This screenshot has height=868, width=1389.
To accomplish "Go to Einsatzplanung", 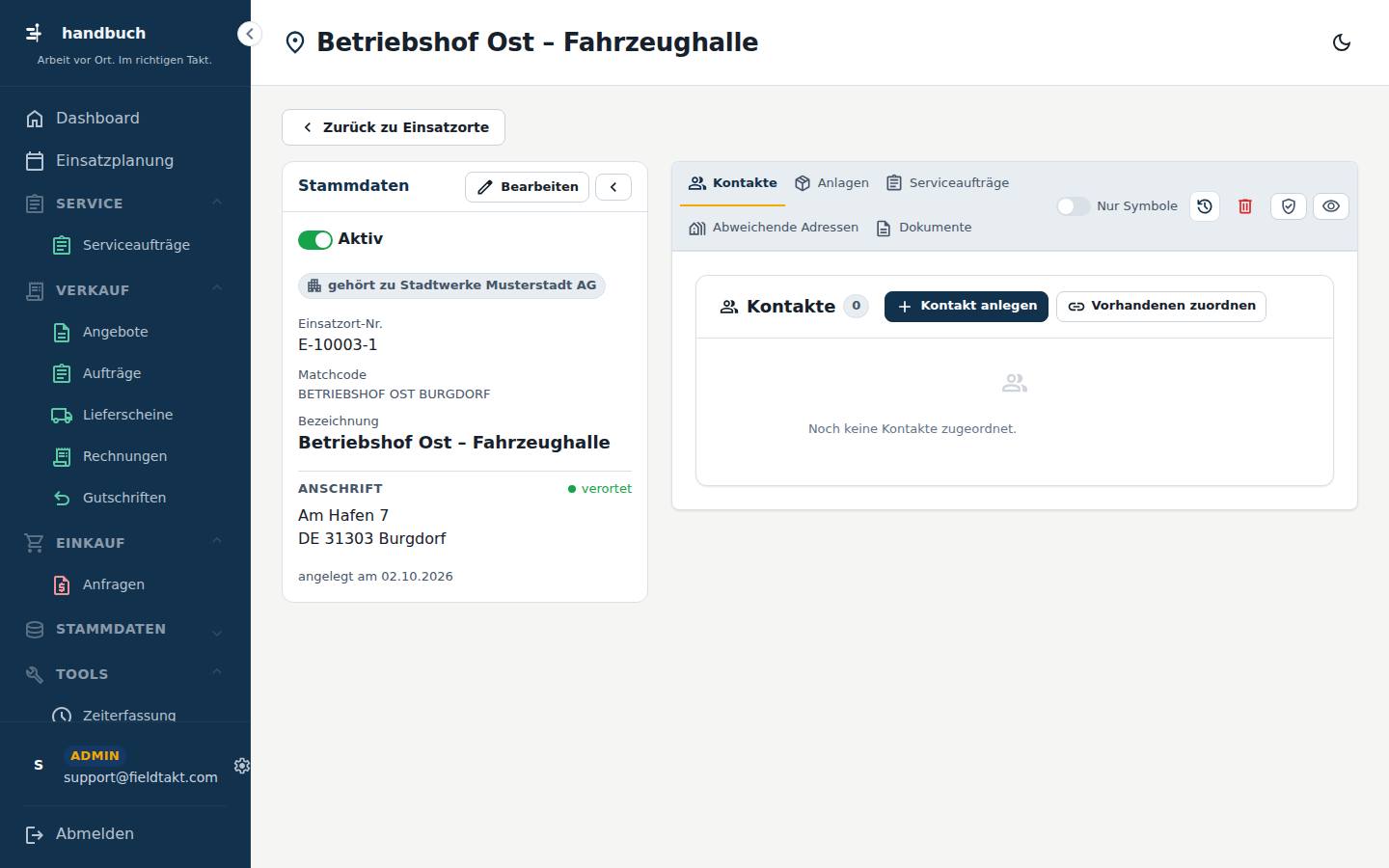I will [125, 161].
